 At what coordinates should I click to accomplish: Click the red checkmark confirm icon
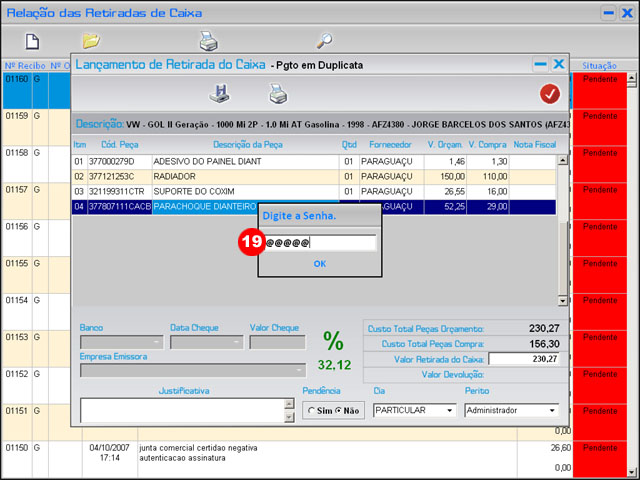click(549, 94)
